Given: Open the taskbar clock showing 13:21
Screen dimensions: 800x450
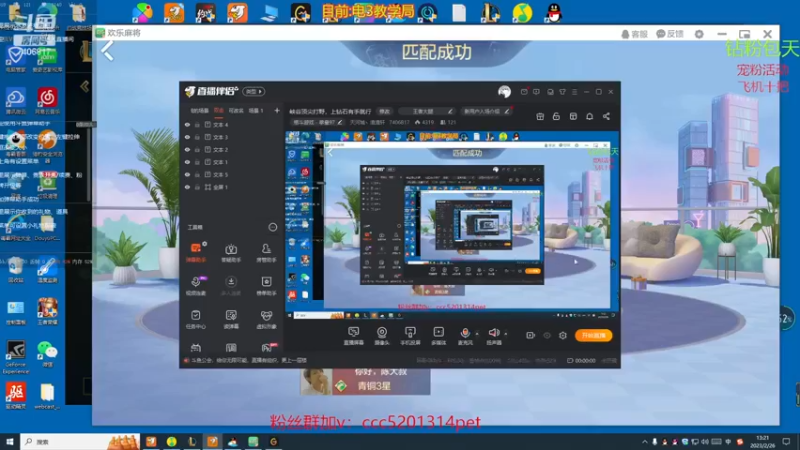Looking at the screenshot, I should (x=763, y=442).
